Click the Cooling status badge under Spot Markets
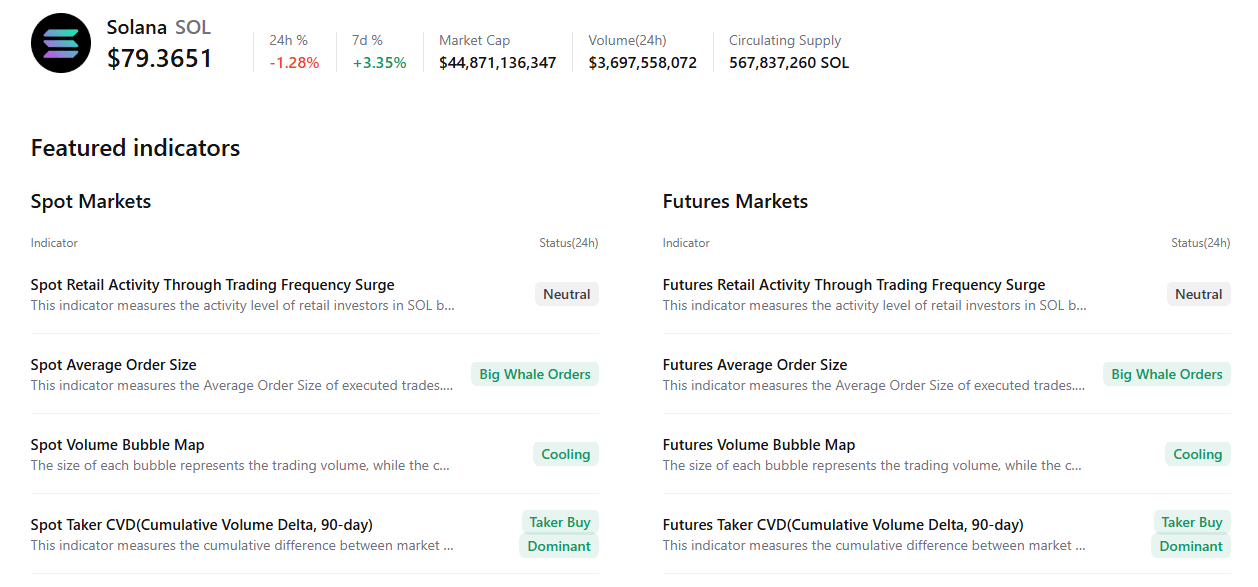Viewport: 1258px width, 587px height. coord(565,454)
